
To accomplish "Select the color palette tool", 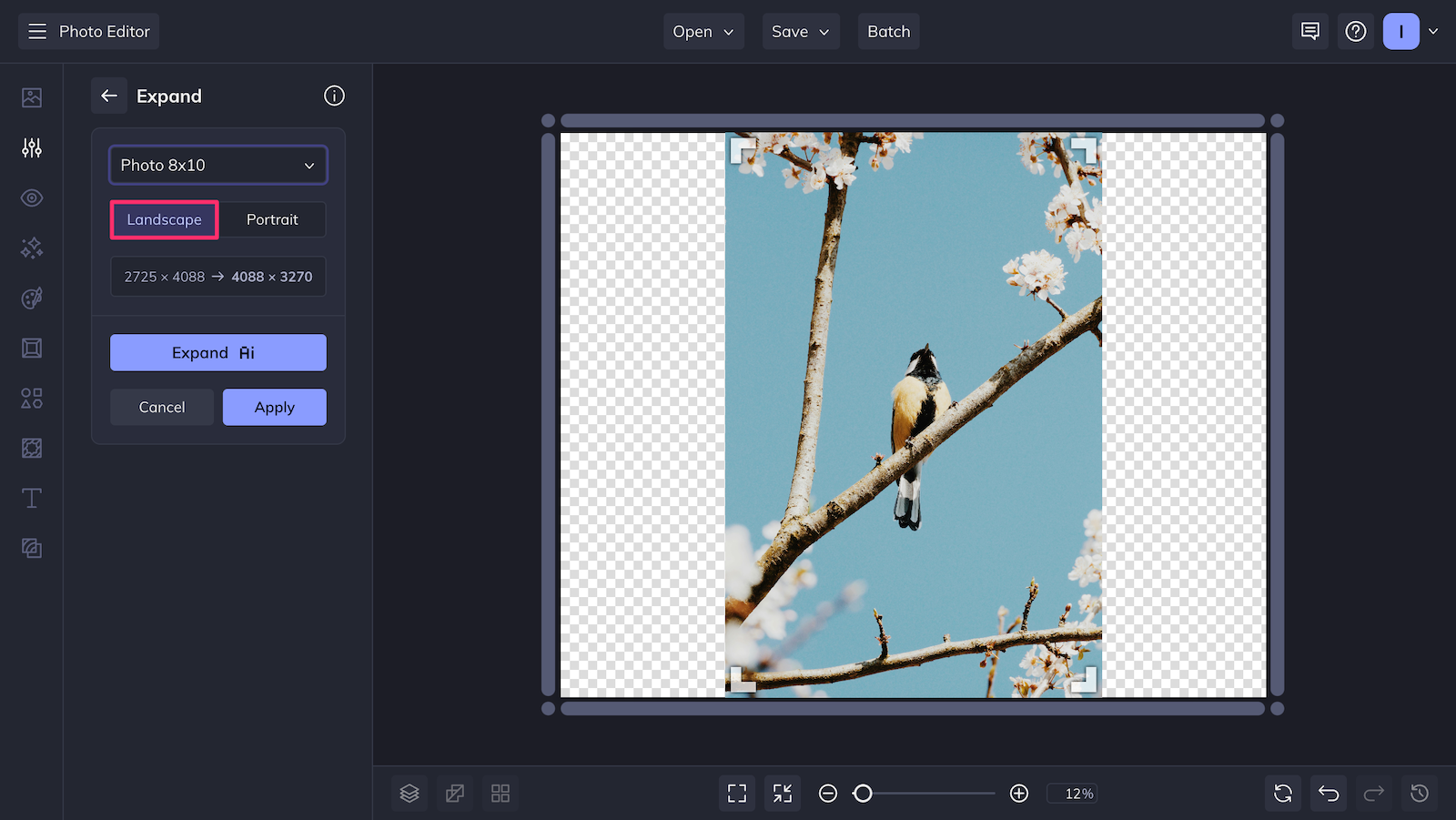I will pos(31,298).
